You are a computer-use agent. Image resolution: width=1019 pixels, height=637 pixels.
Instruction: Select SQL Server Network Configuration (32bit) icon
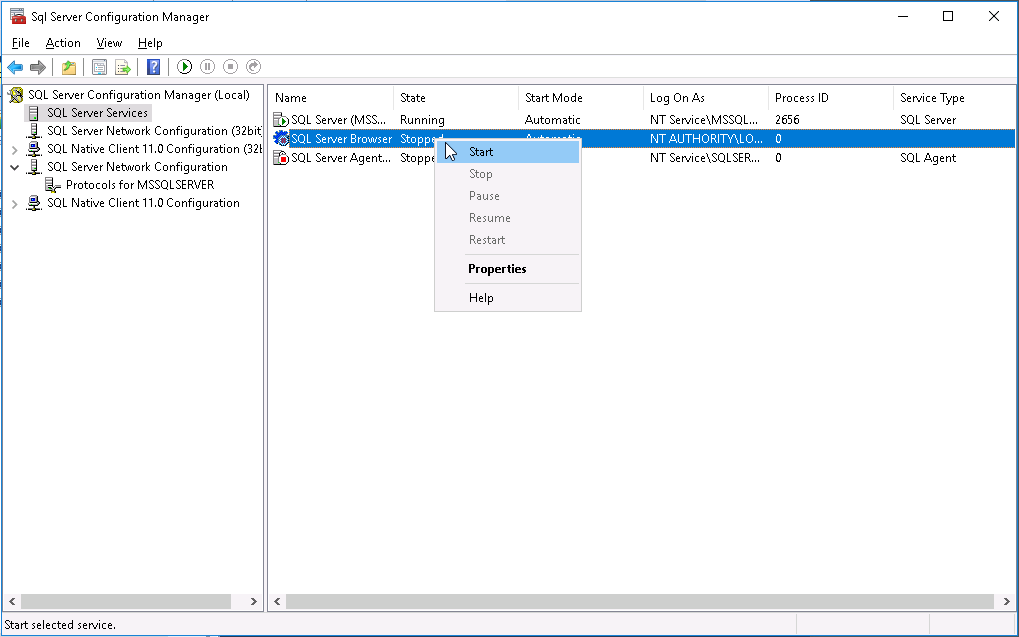pos(34,131)
